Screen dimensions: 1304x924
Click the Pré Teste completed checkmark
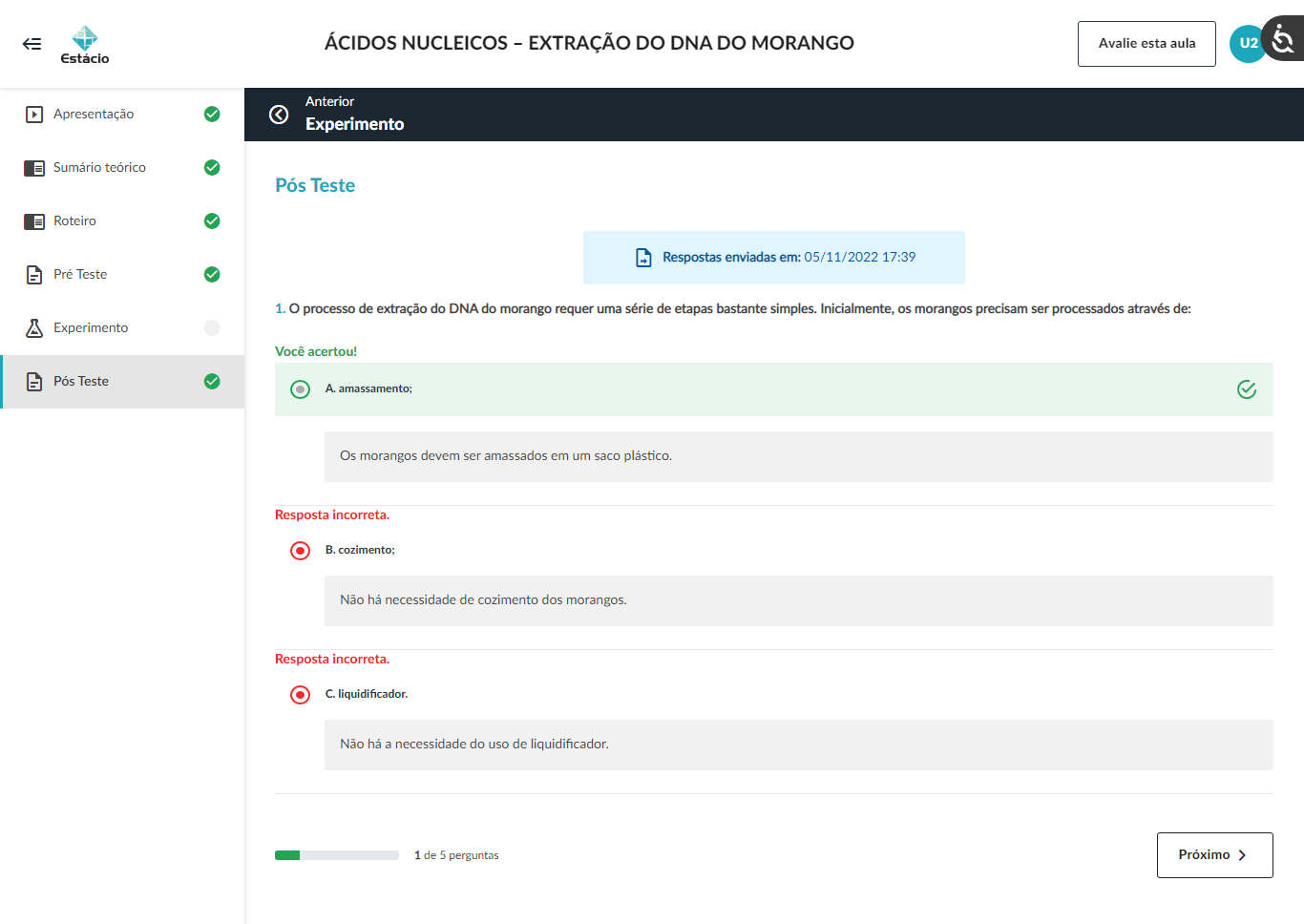(212, 275)
